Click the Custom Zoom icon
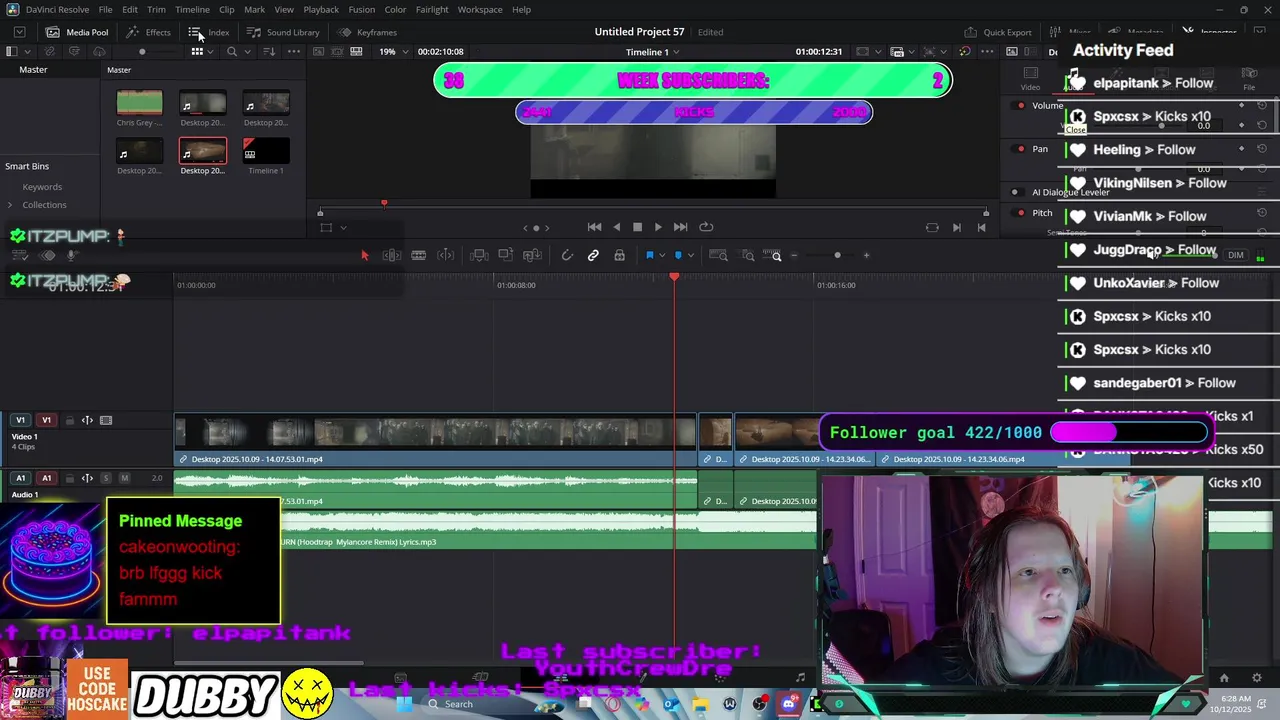 (x=773, y=256)
